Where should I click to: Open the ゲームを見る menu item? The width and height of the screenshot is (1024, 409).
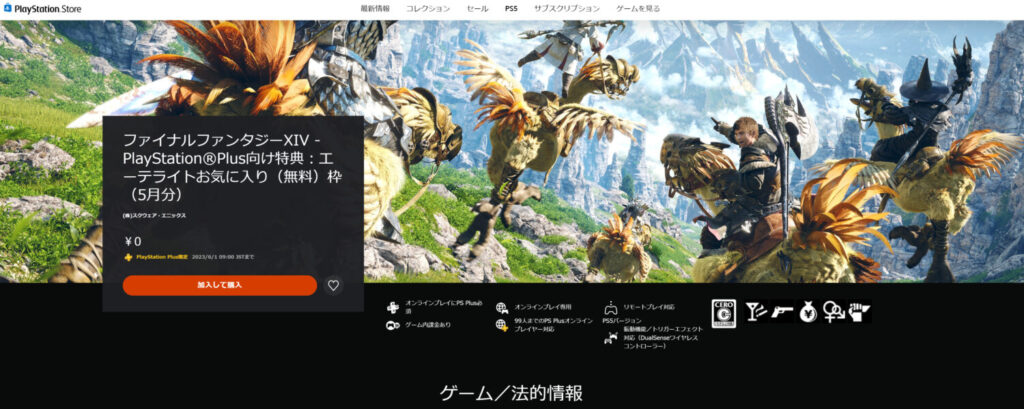(x=638, y=8)
